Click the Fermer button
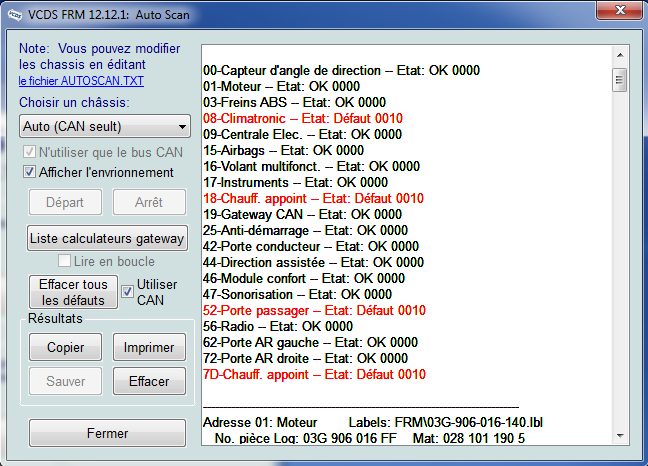 coord(107,433)
